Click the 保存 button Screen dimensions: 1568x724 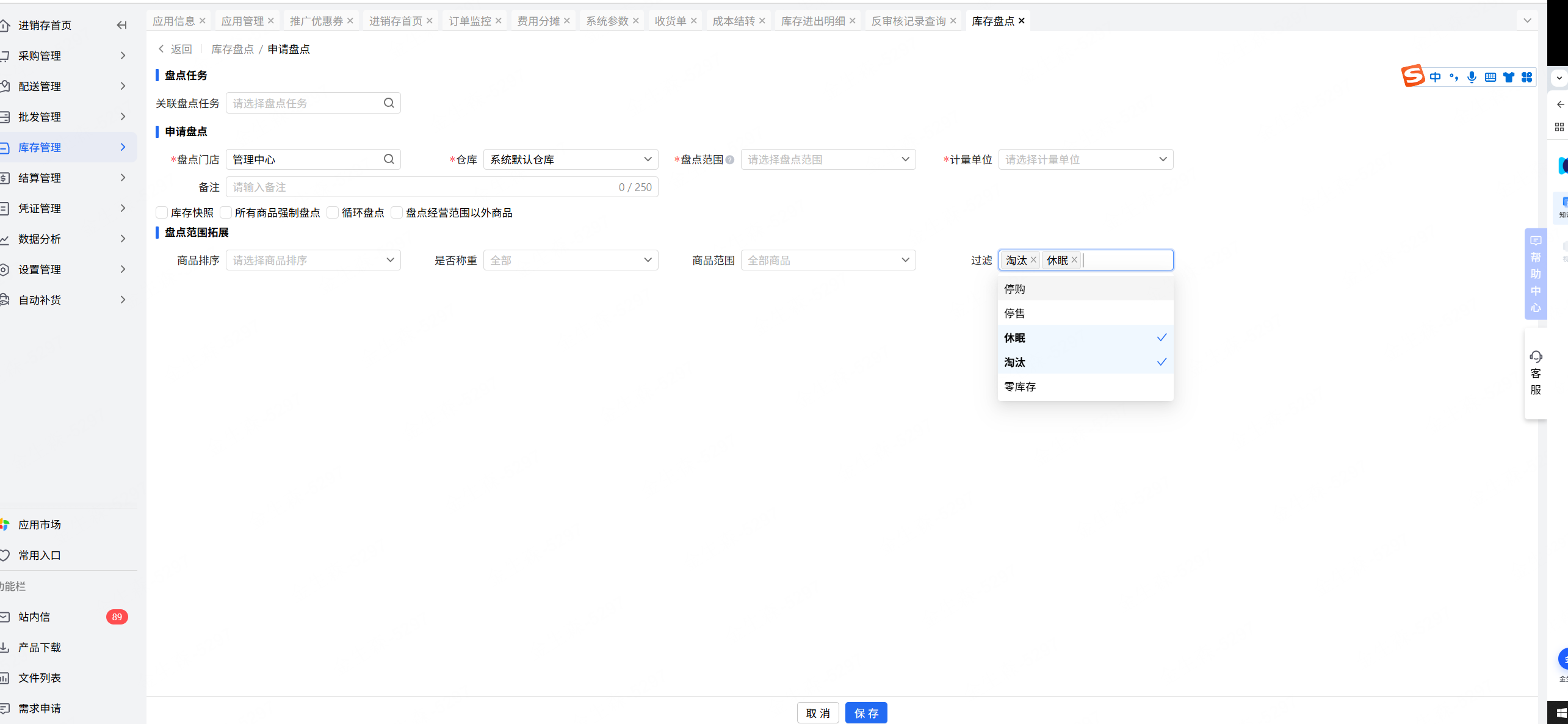pyautogui.click(x=865, y=712)
